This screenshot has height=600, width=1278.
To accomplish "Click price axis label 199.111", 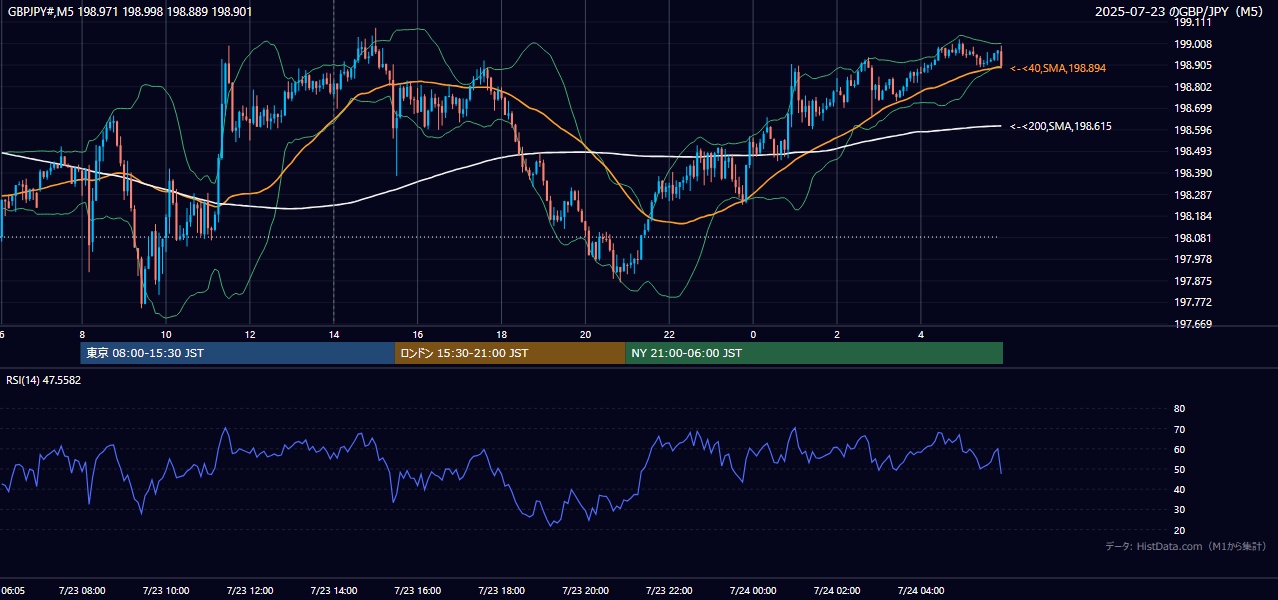I will click(x=1193, y=22).
